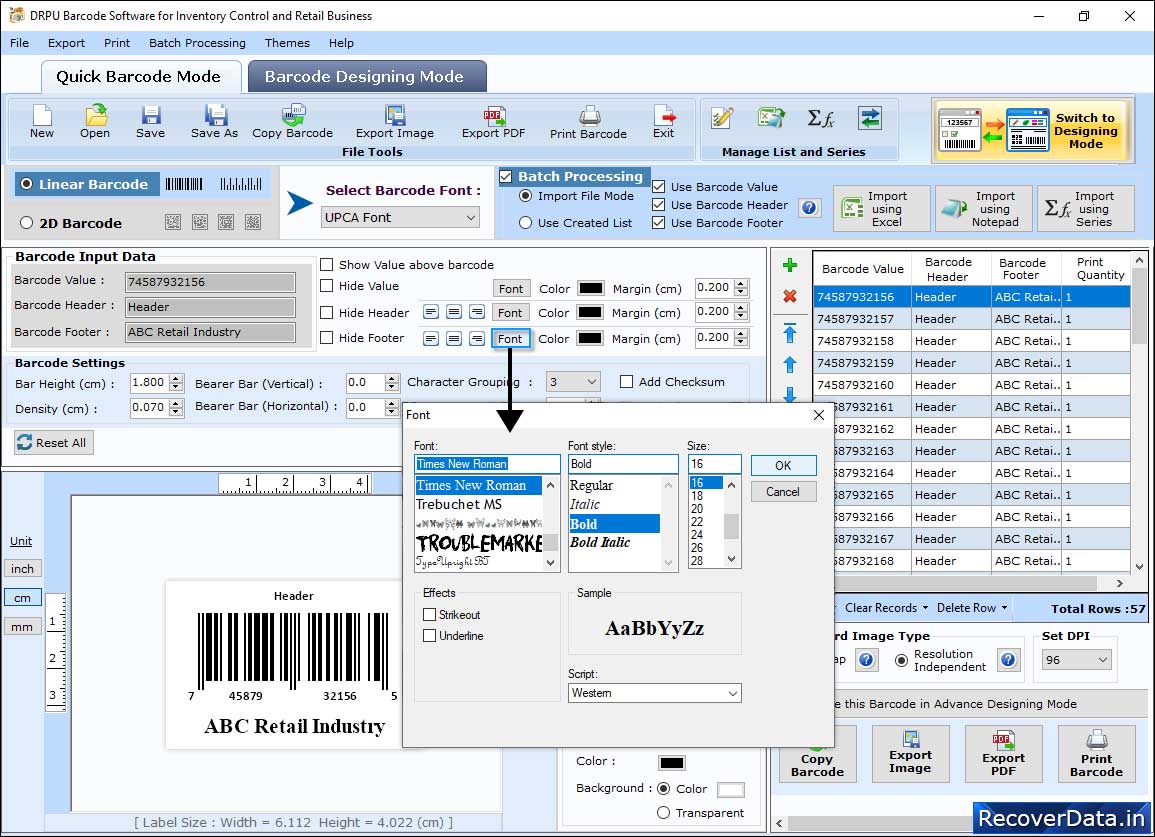
Task: Check Strikeout effect in Font dialog
Action: [429, 614]
